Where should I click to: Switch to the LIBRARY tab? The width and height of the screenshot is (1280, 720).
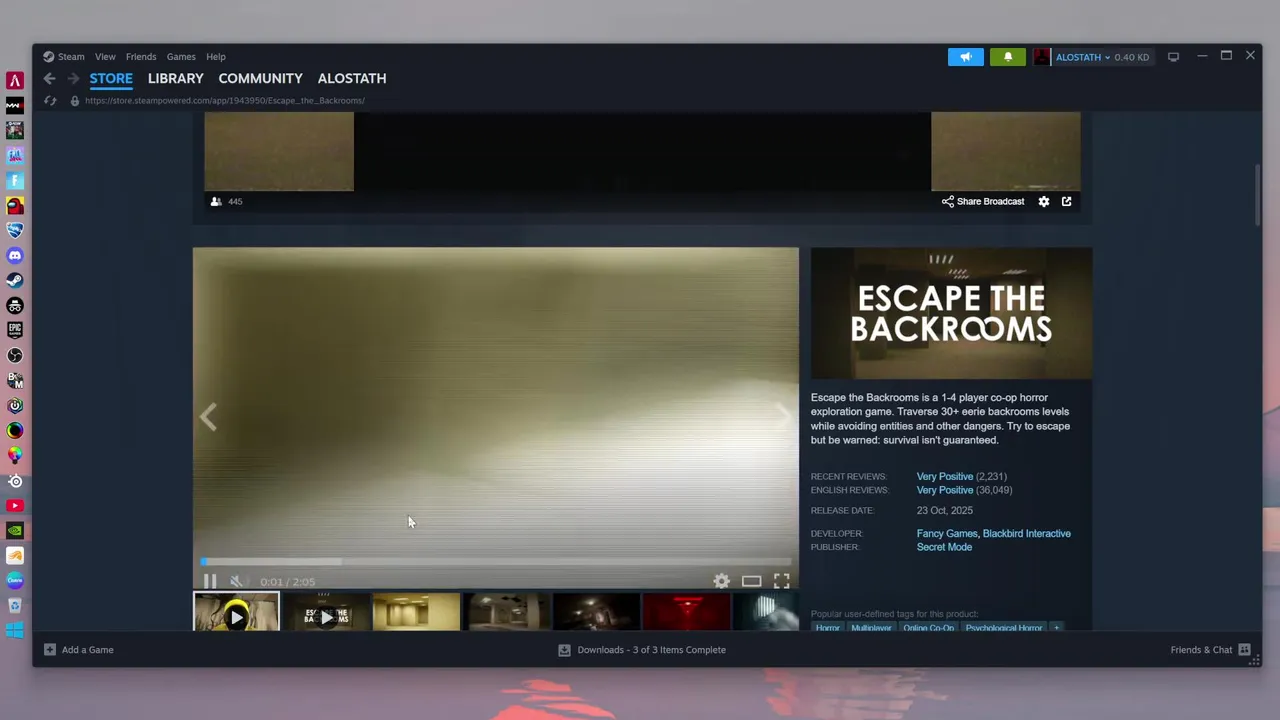pyautogui.click(x=176, y=78)
